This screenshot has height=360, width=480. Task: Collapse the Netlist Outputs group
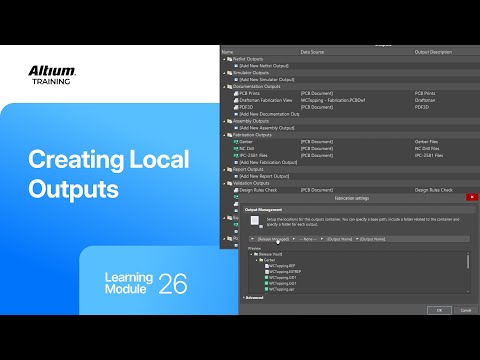[x=224, y=59]
